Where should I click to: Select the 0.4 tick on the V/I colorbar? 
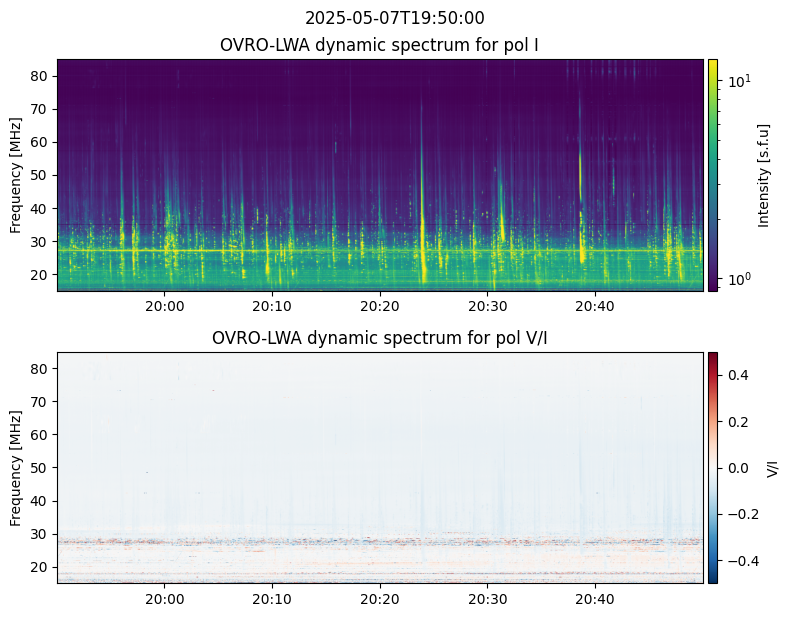pos(737,375)
